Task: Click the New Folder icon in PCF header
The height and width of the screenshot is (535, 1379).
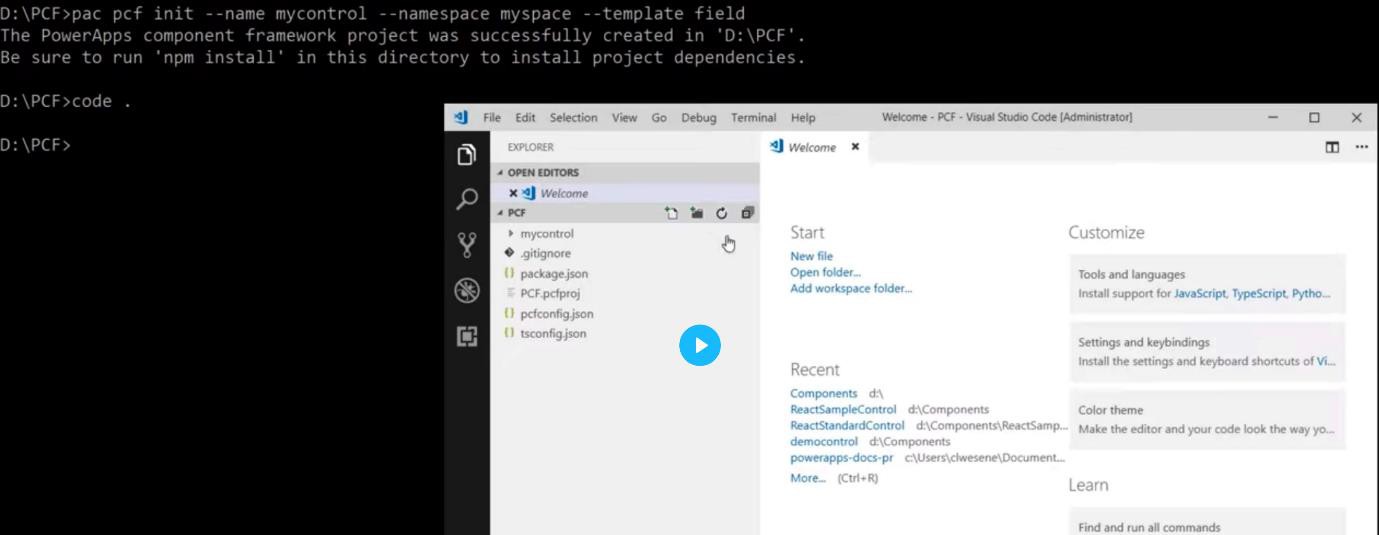Action: coord(697,213)
